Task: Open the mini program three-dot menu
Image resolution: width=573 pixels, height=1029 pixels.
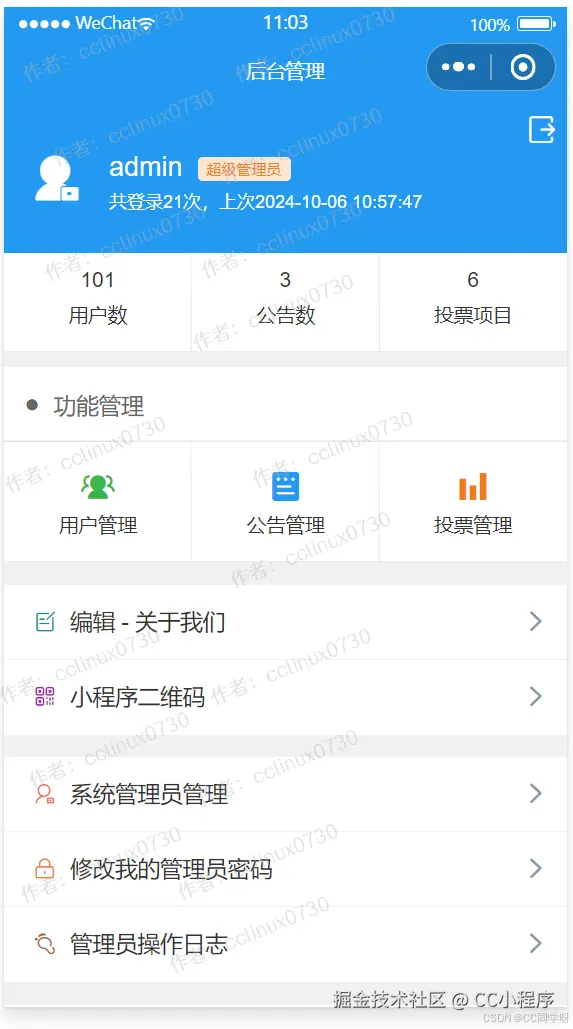Action: point(459,67)
